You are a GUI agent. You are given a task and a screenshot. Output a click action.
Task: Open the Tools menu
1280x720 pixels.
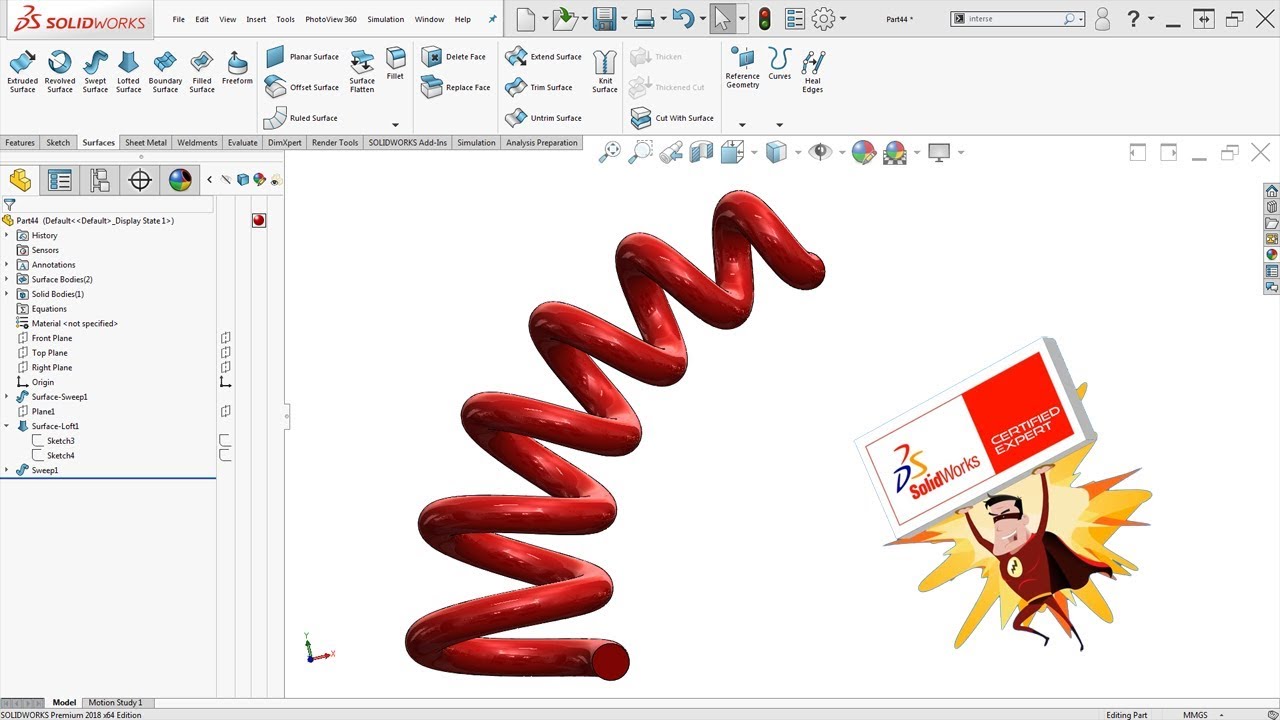[285, 19]
